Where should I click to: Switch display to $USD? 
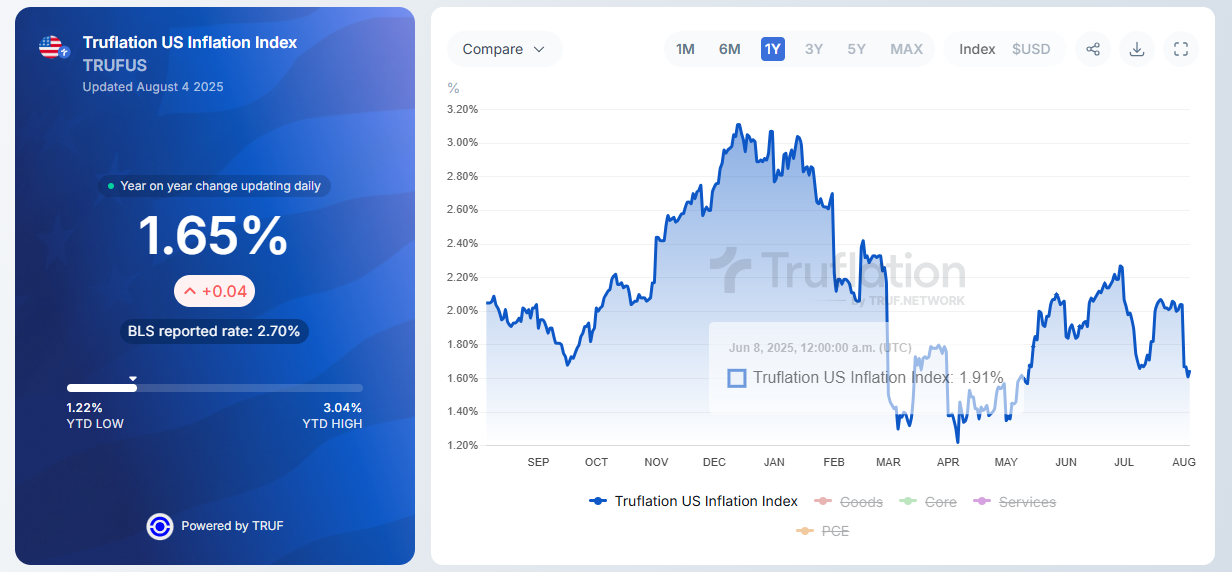[x=1031, y=49]
